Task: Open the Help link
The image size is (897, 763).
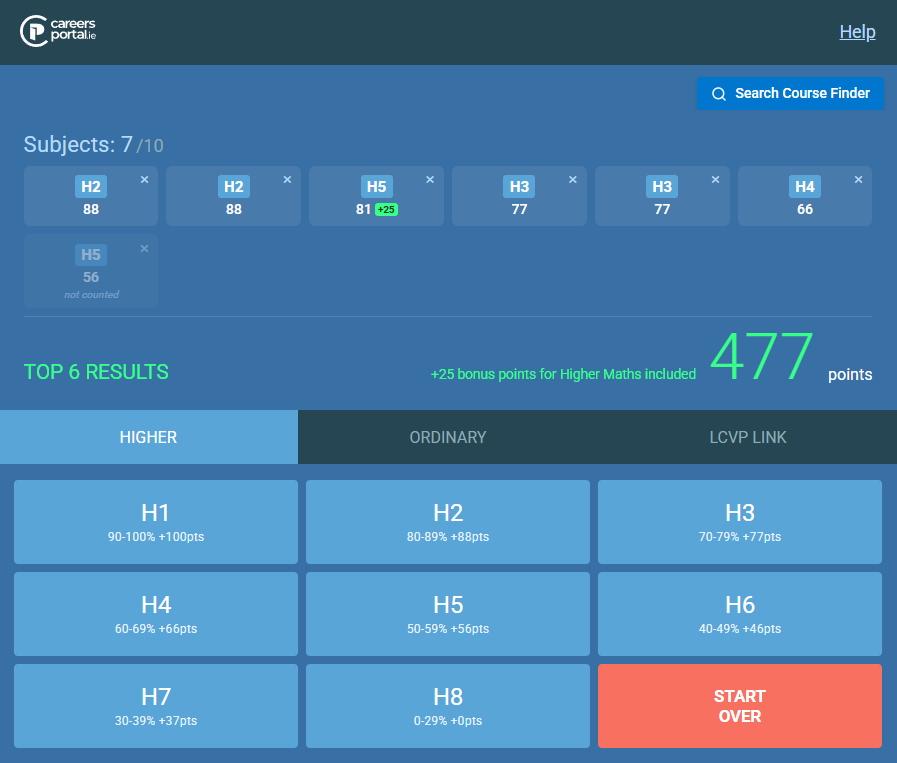Action: pyautogui.click(x=857, y=31)
